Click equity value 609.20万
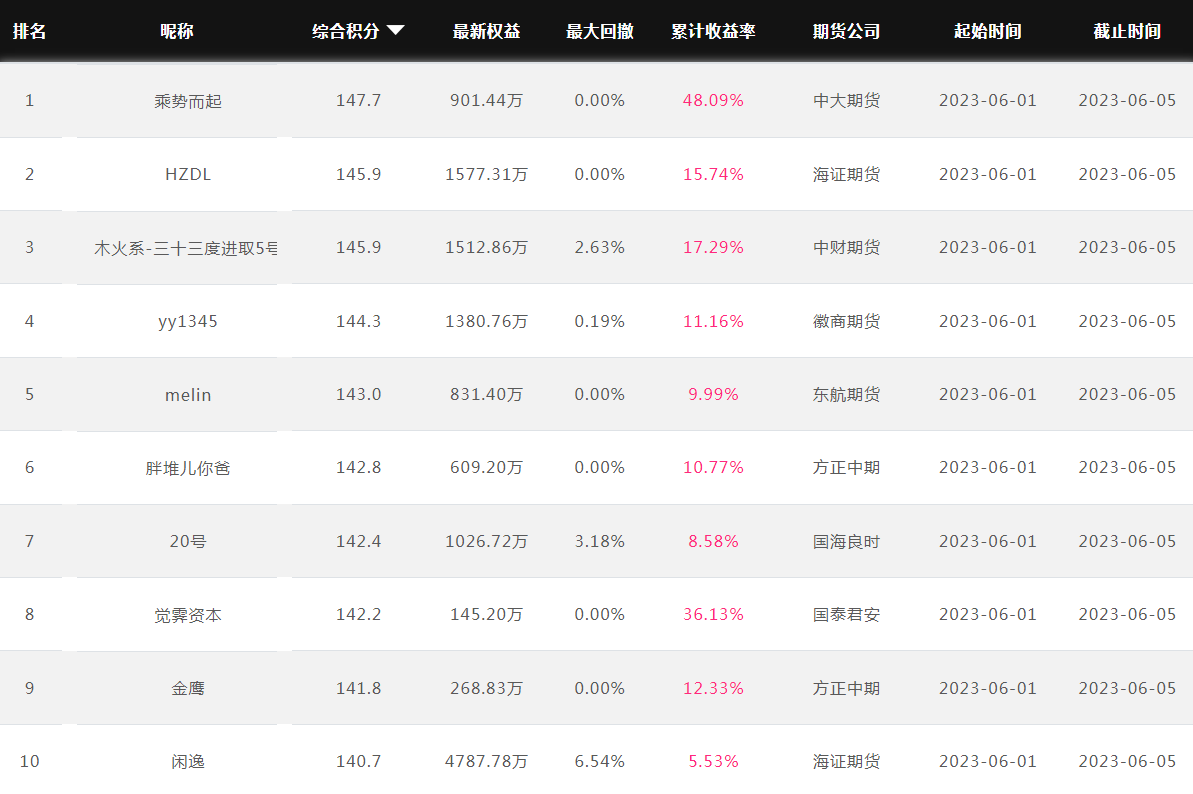Viewport: 1193px width, 794px height. (486, 467)
